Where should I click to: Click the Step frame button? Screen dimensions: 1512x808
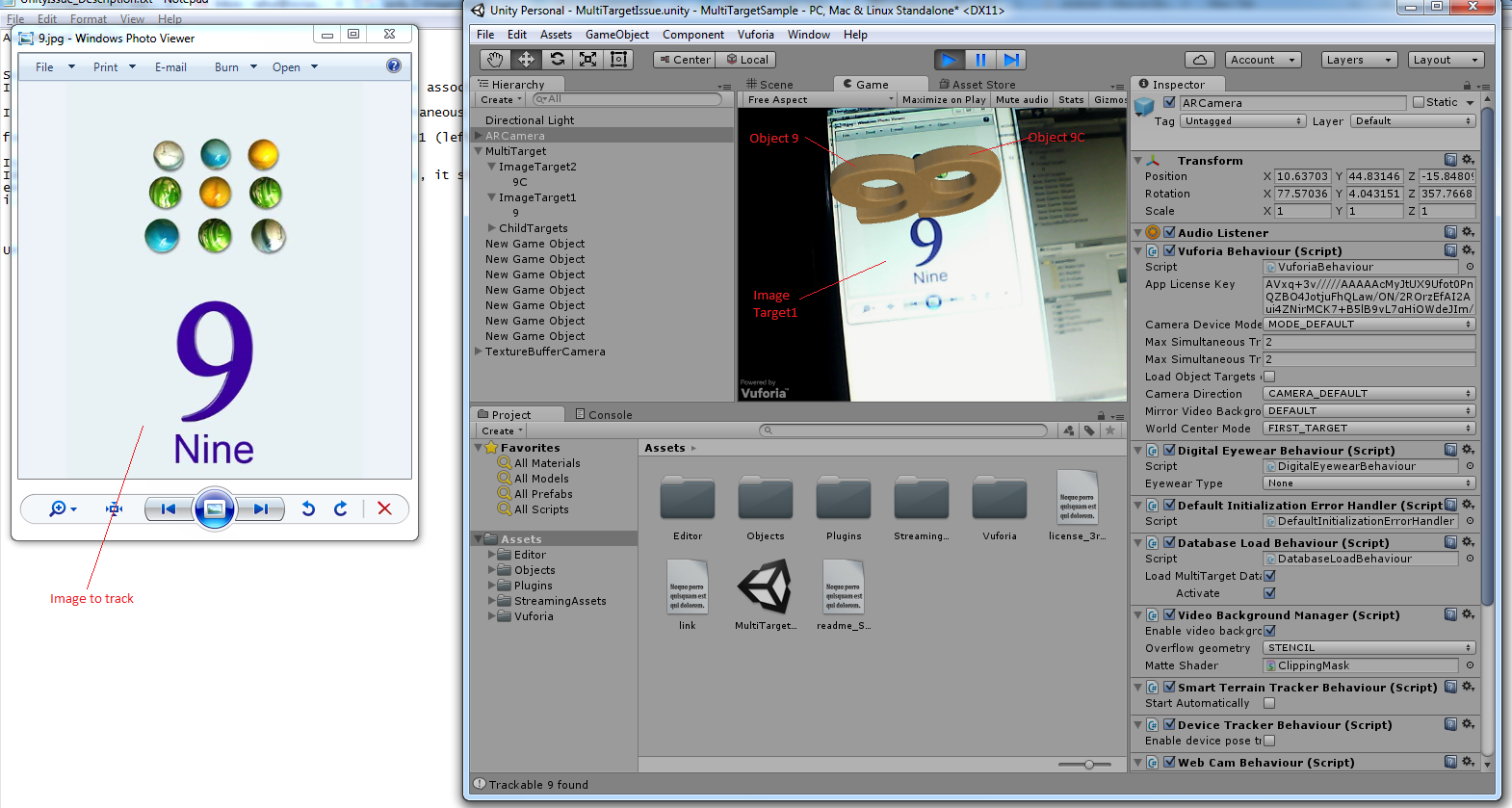coord(1010,60)
